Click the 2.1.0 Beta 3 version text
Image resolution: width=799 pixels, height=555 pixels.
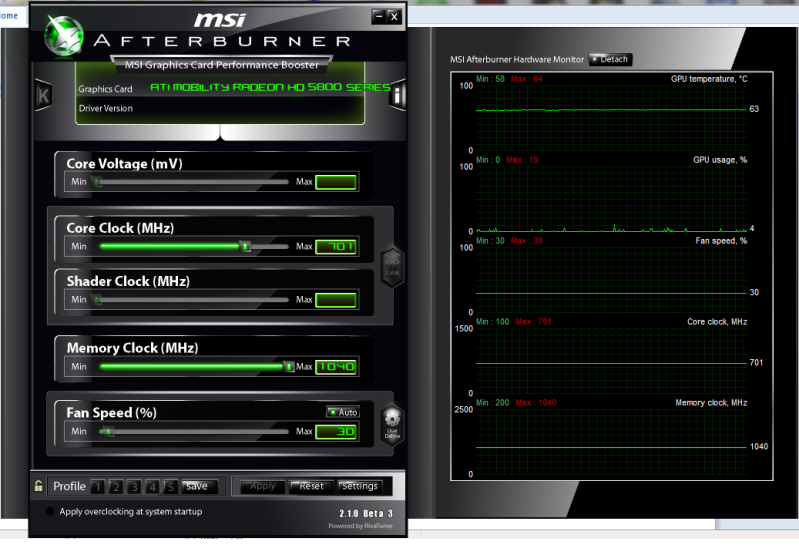[x=366, y=513]
